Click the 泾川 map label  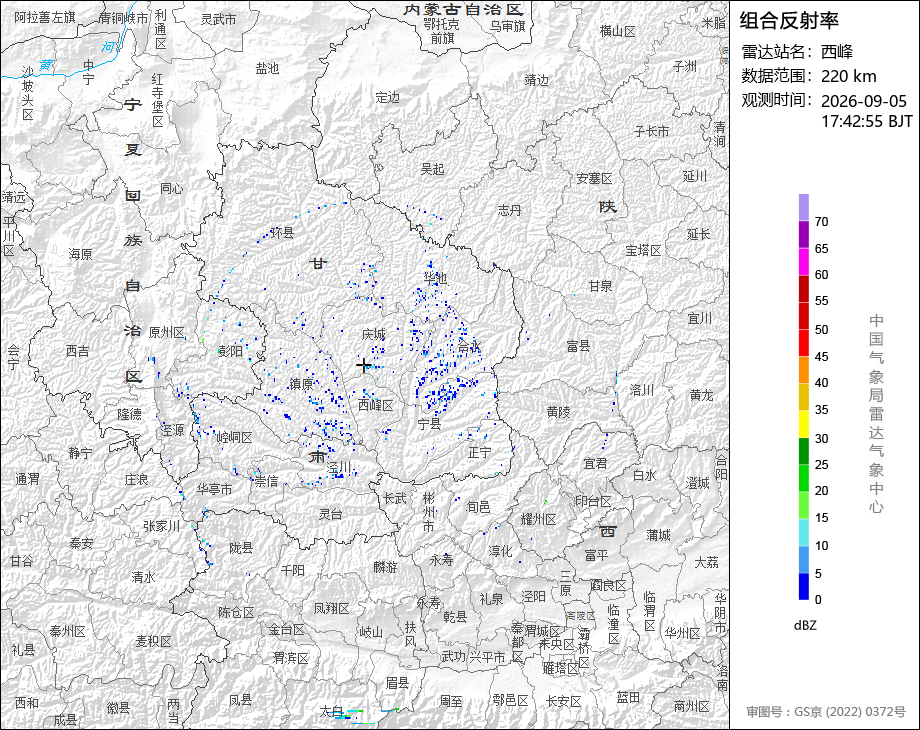(x=339, y=467)
